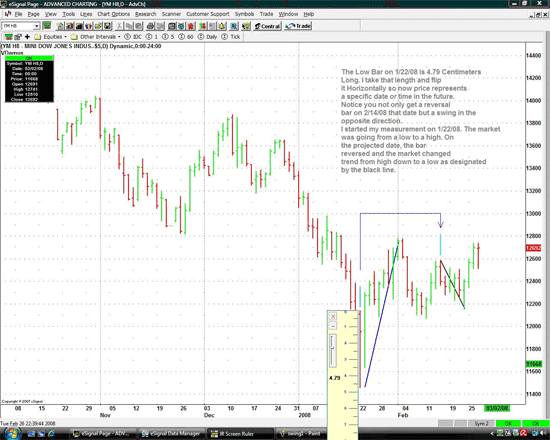Image resolution: width=550 pixels, height=440 pixels.
Task: Open the Tools menu
Action: click(69, 14)
